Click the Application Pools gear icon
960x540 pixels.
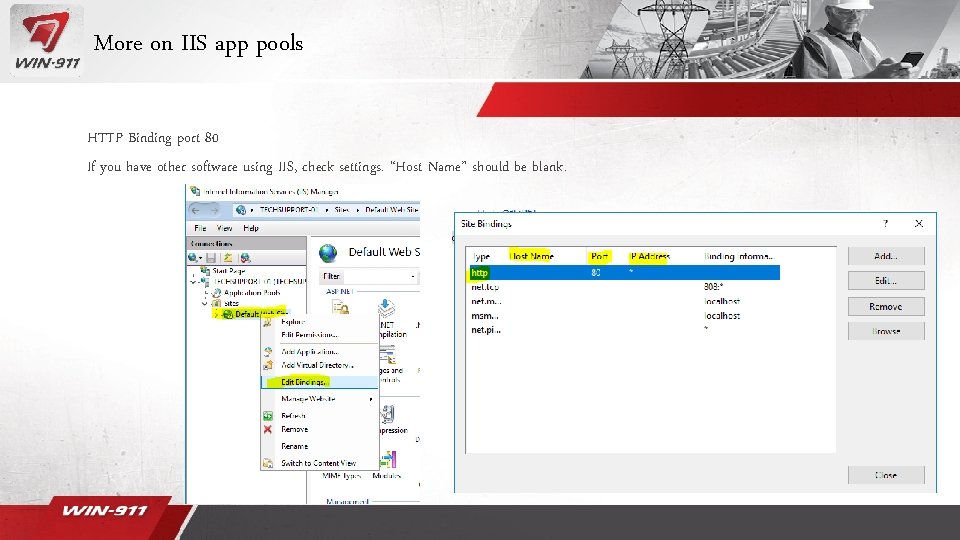click(216, 293)
